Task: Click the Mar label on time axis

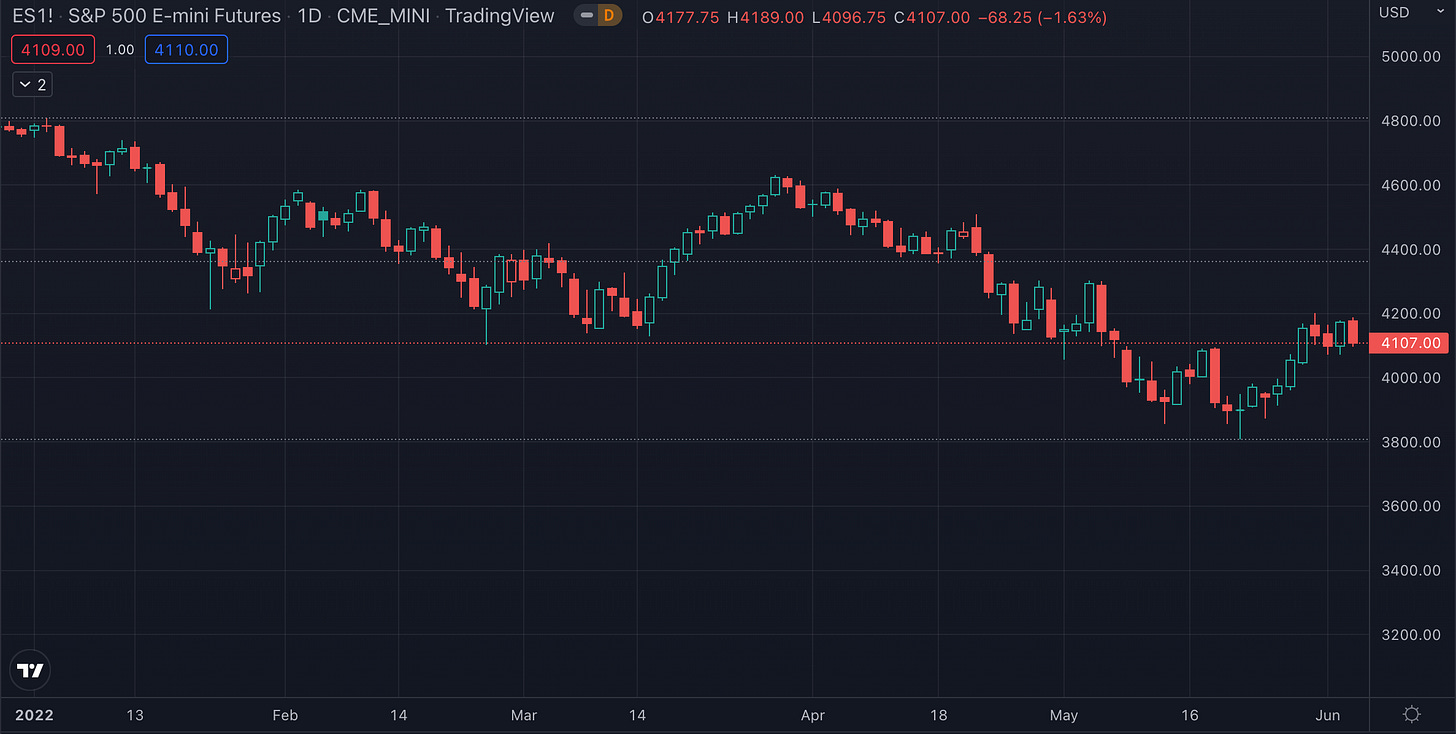Action: [524, 715]
